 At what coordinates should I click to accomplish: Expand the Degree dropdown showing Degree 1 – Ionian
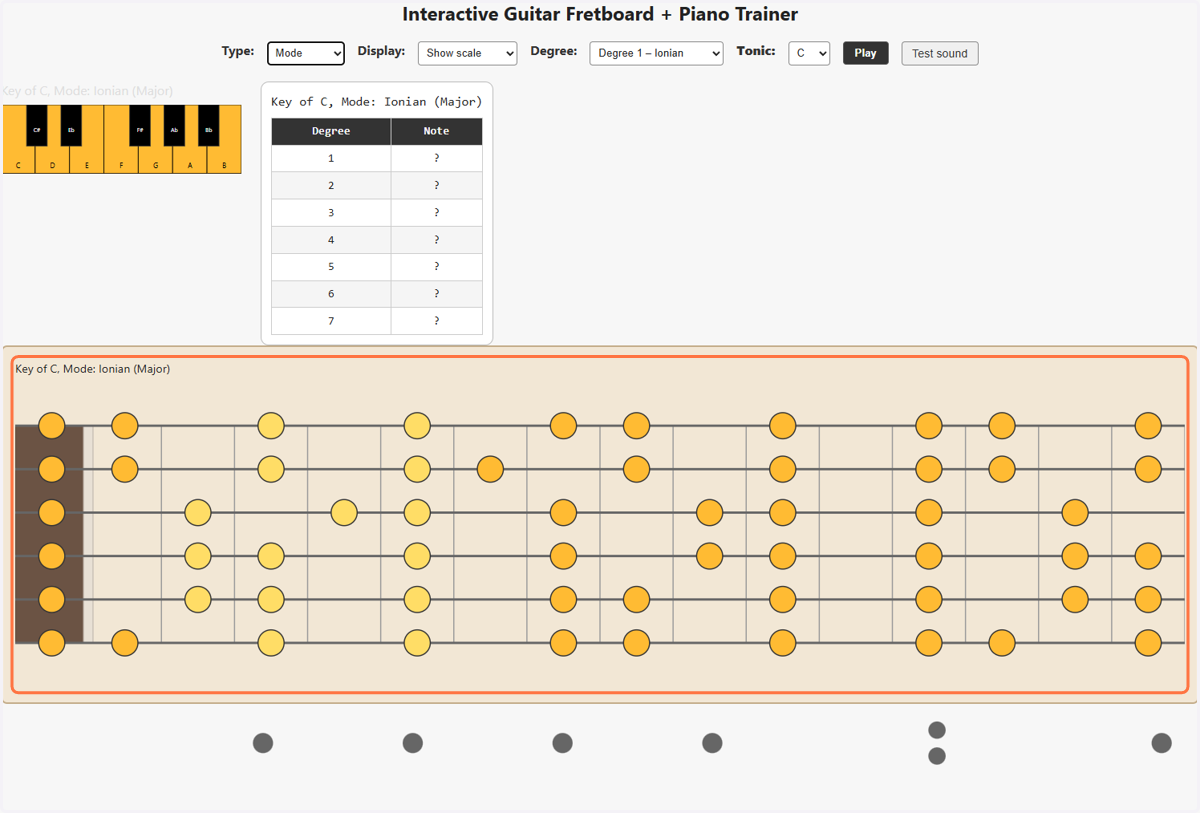click(656, 53)
